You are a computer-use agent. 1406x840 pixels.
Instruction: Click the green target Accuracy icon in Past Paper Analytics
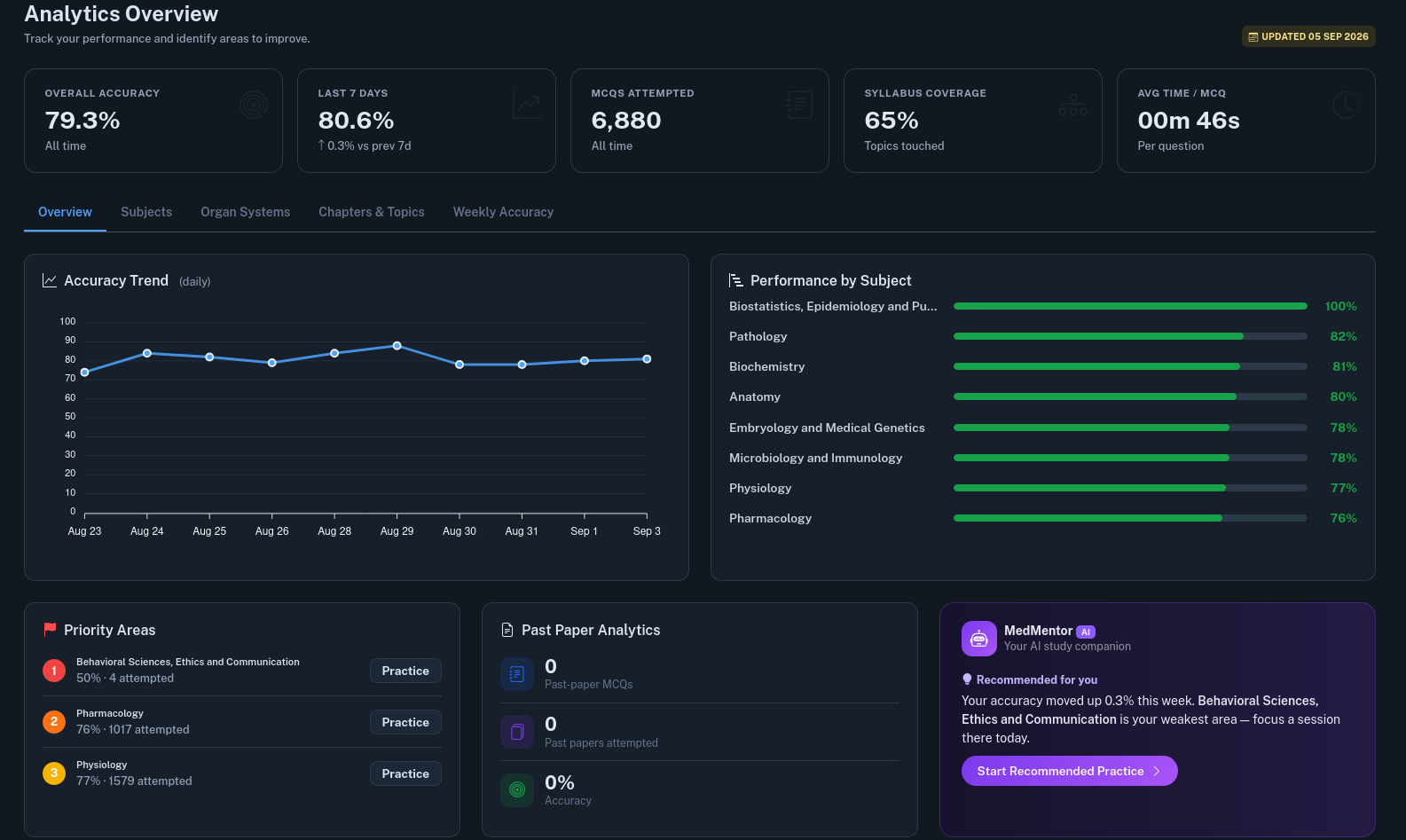coord(517,789)
